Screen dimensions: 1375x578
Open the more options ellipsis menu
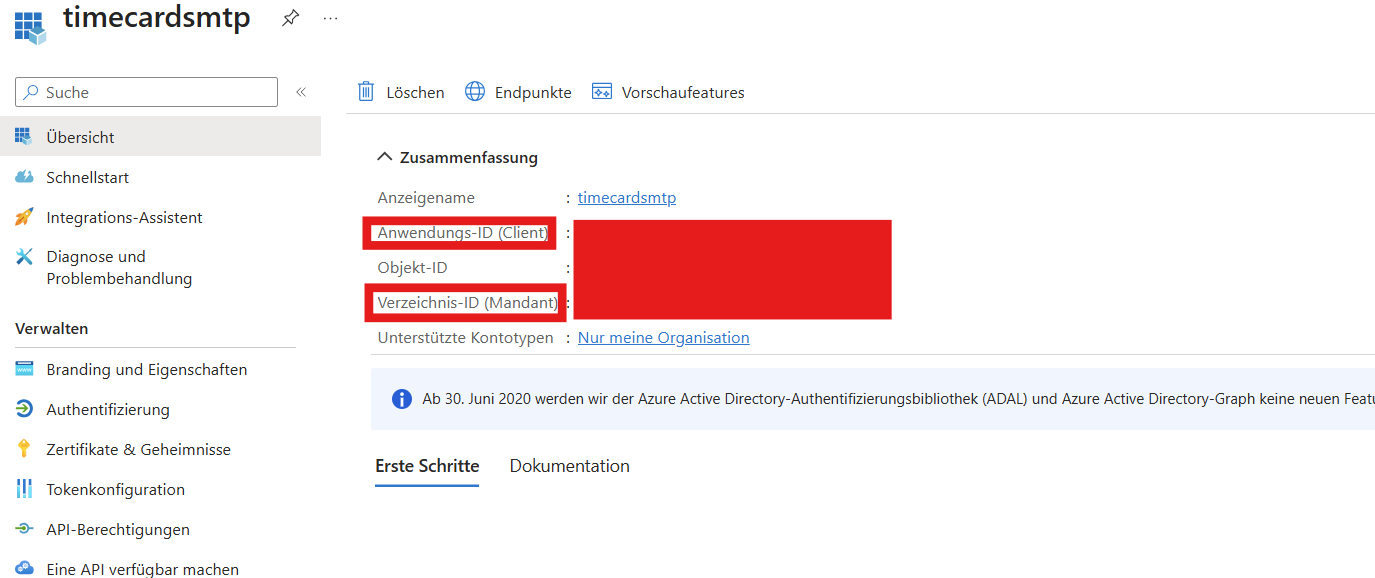pyautogui.click(x=330, y=18)
